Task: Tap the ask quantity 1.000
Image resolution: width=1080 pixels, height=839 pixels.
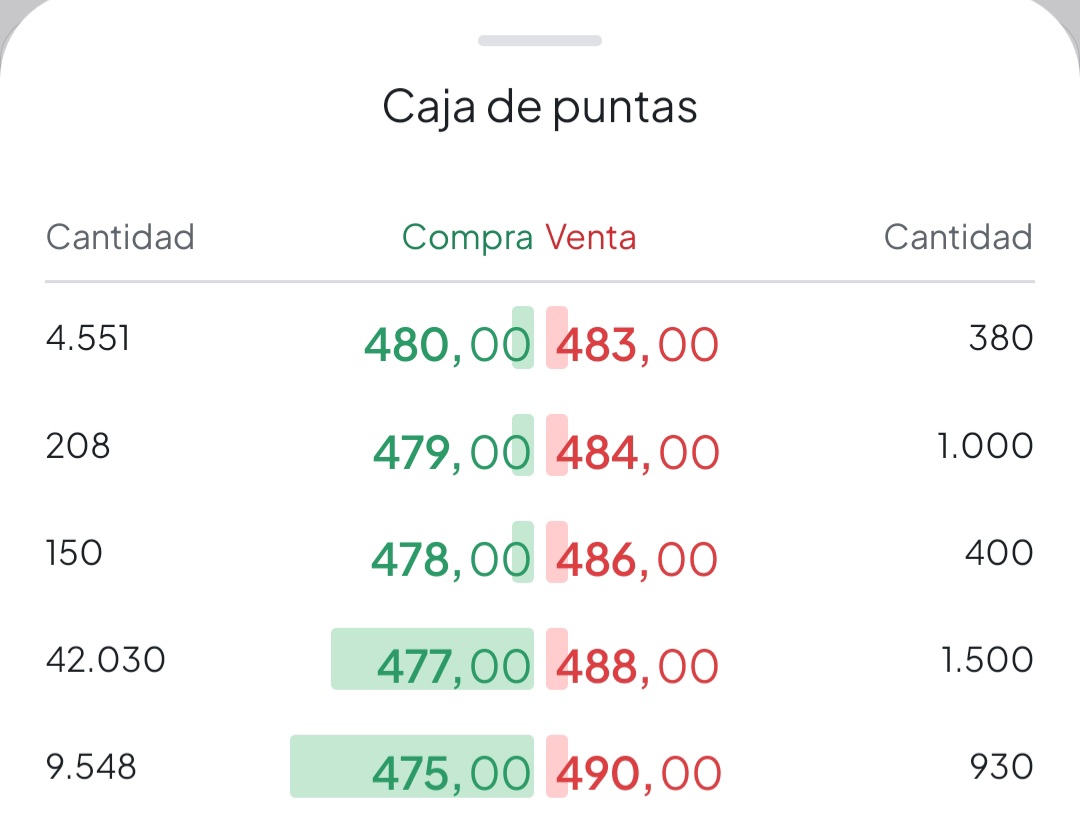Action: tap(987, 445)
